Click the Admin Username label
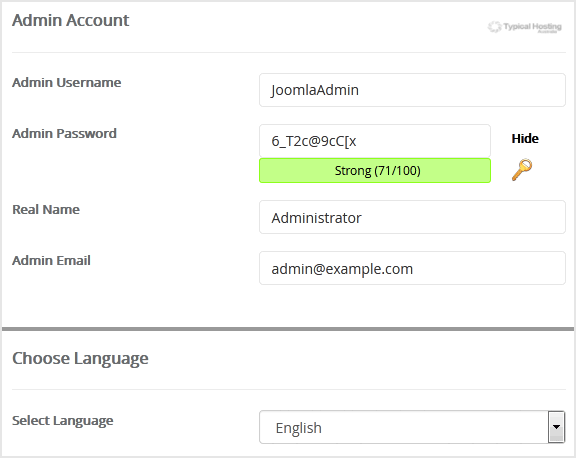This screenshot has height=458, width=576. coord(66,82)
